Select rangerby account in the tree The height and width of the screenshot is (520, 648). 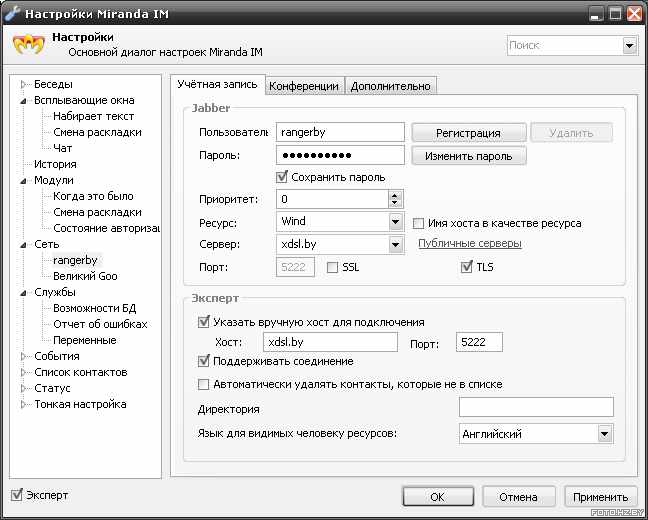click(x=75, y=260)
